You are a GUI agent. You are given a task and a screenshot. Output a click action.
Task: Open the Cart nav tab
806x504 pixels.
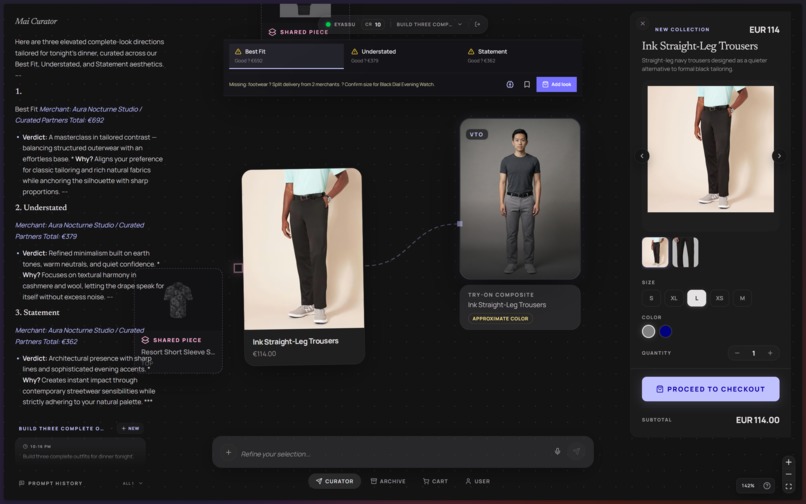[435, 481]
